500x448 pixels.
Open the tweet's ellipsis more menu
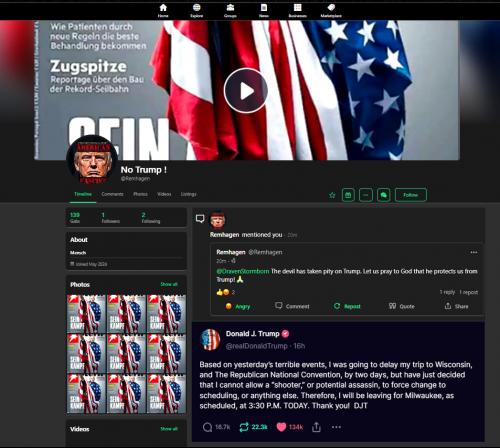point(336,427)
